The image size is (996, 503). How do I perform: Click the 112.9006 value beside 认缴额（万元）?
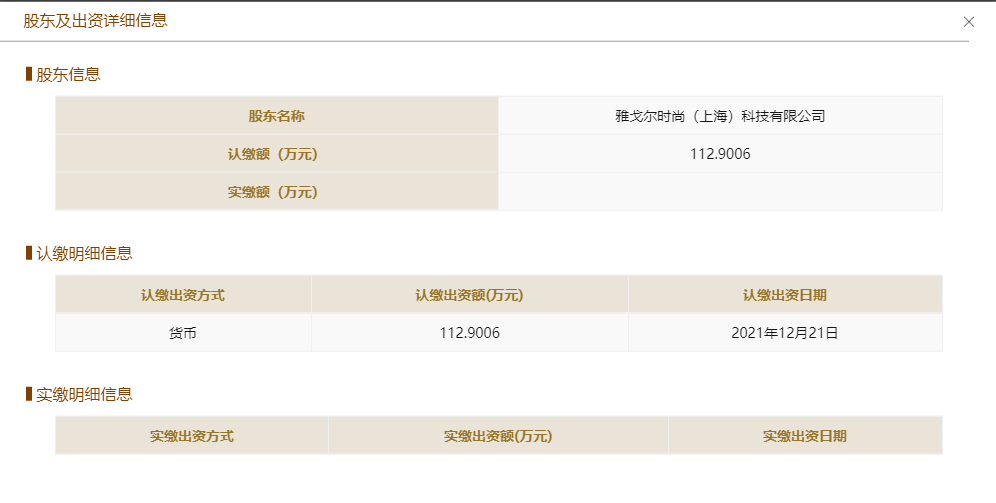720,154
